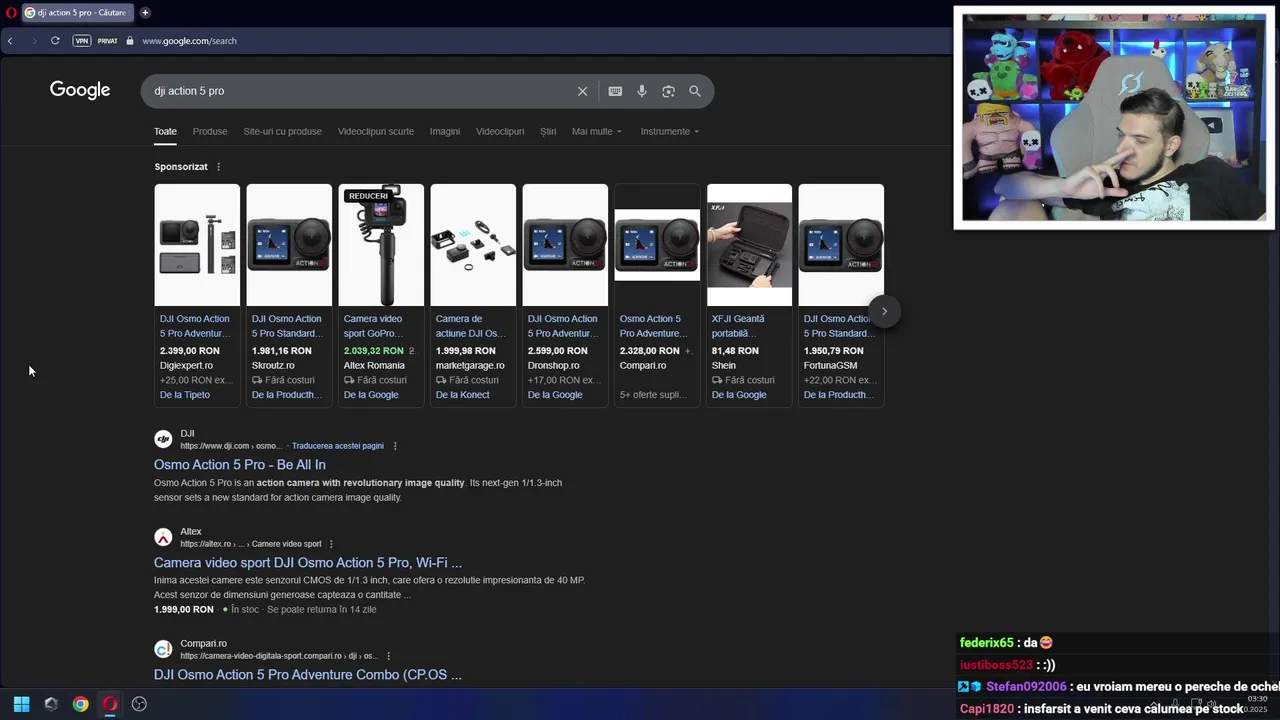The width and height of the screenshot is (1280, 720).
Task: Switch to the Produse tab
Action: pos(210,131)
